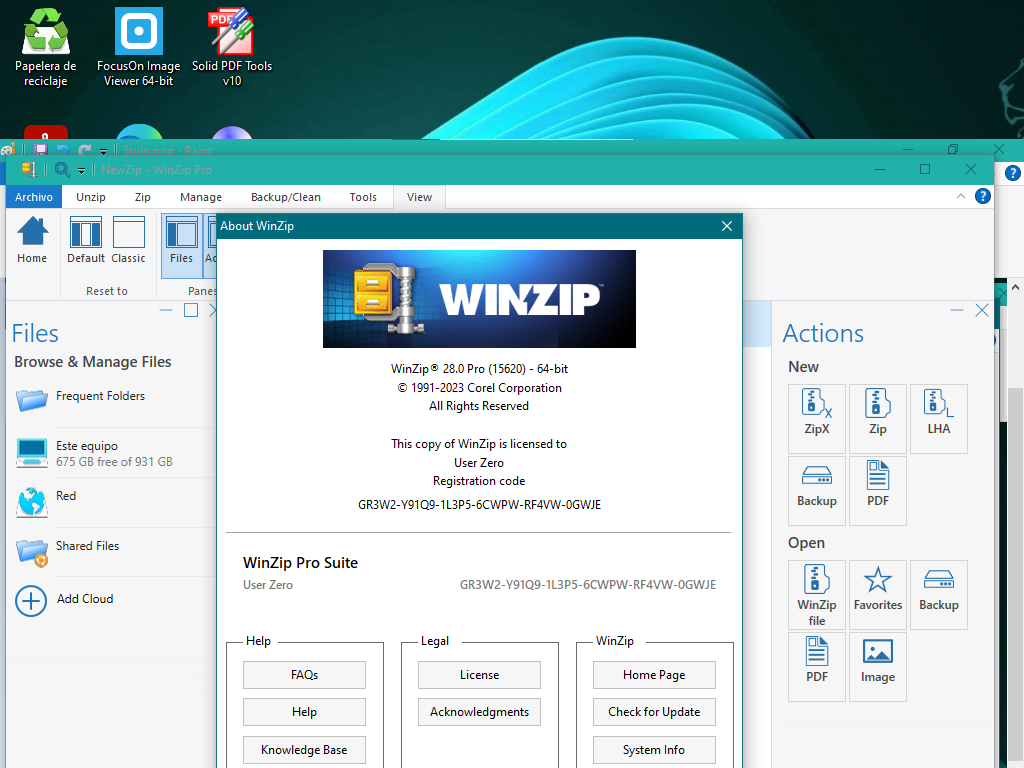The height and width of the screenshot is (768, 1024).
Task: Click the WinZip Pro Suite heading
Action: [300, 563]
